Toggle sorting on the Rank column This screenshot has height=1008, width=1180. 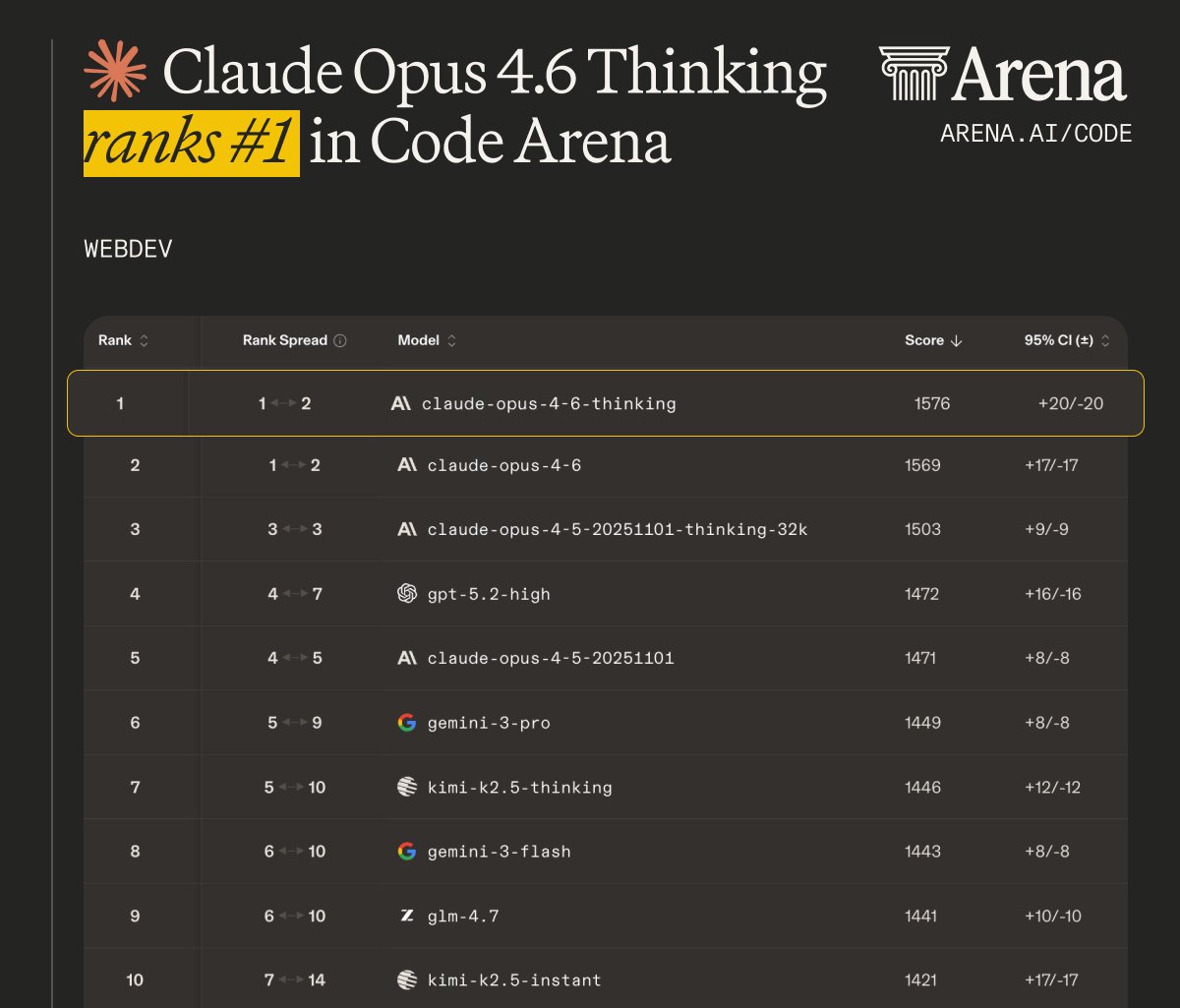click(x=142, y=340)
